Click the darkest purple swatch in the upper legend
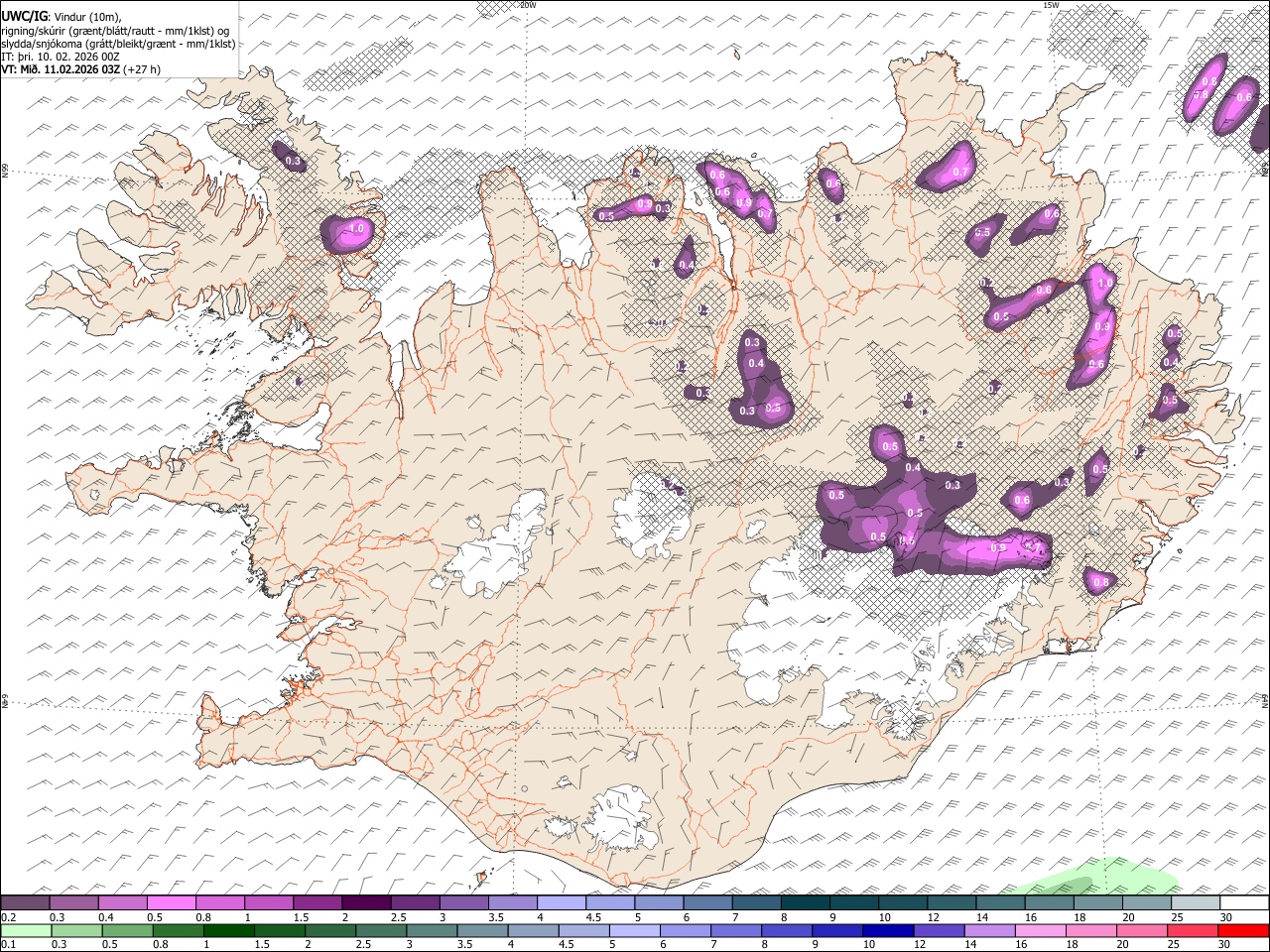This screenshot has height=952, width=1270. [x=365, y=903]
